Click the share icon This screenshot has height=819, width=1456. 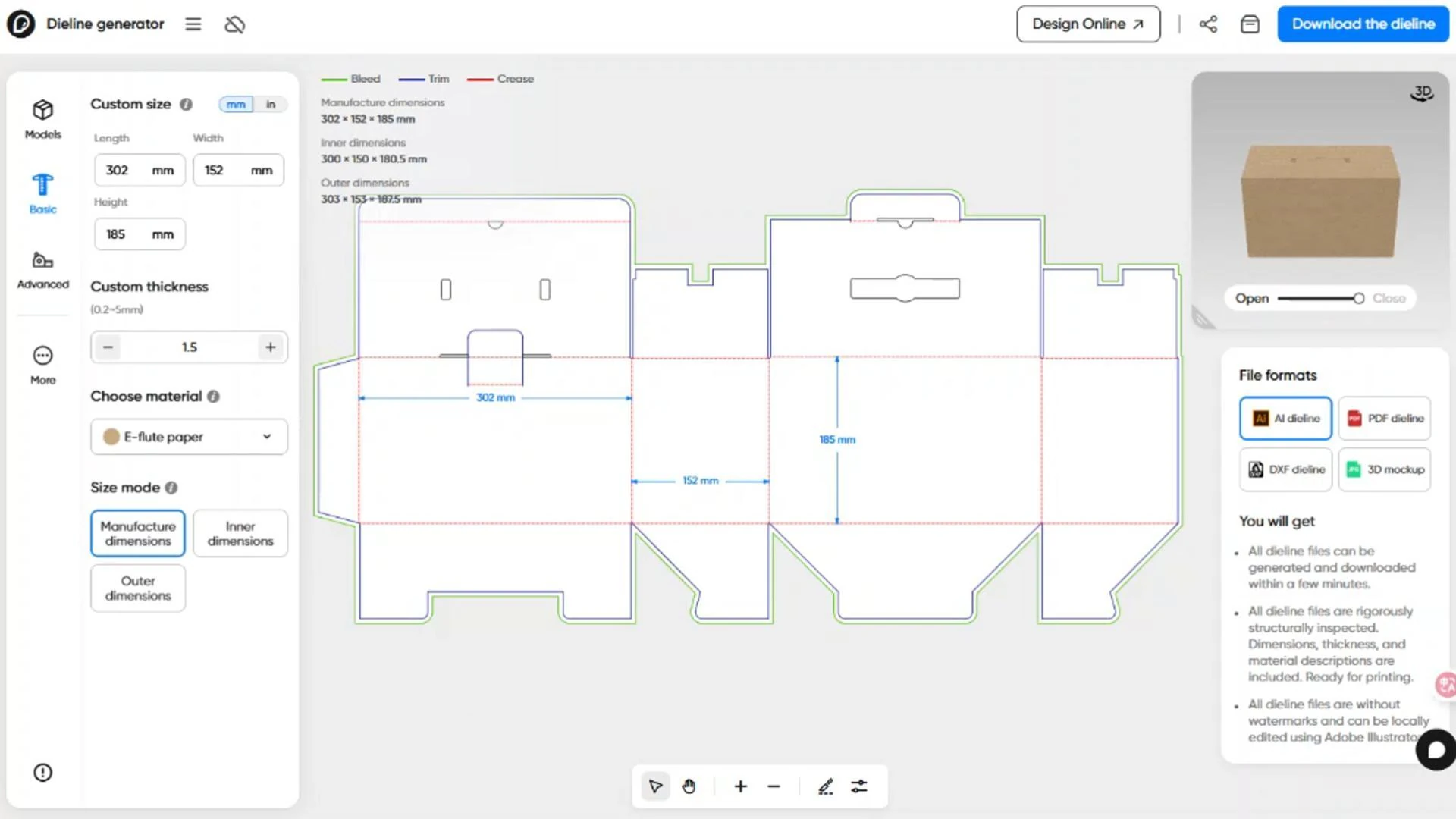click(x=1208, y=24)
